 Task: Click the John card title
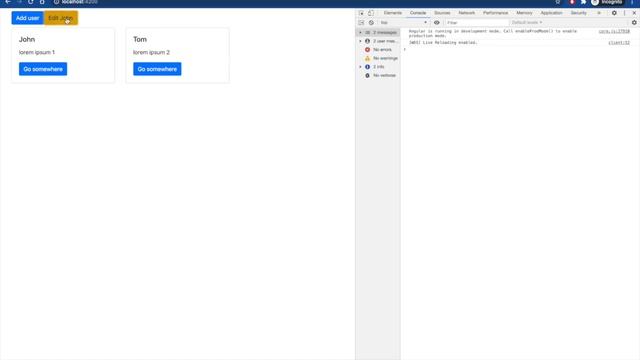[x=27, y=39]
